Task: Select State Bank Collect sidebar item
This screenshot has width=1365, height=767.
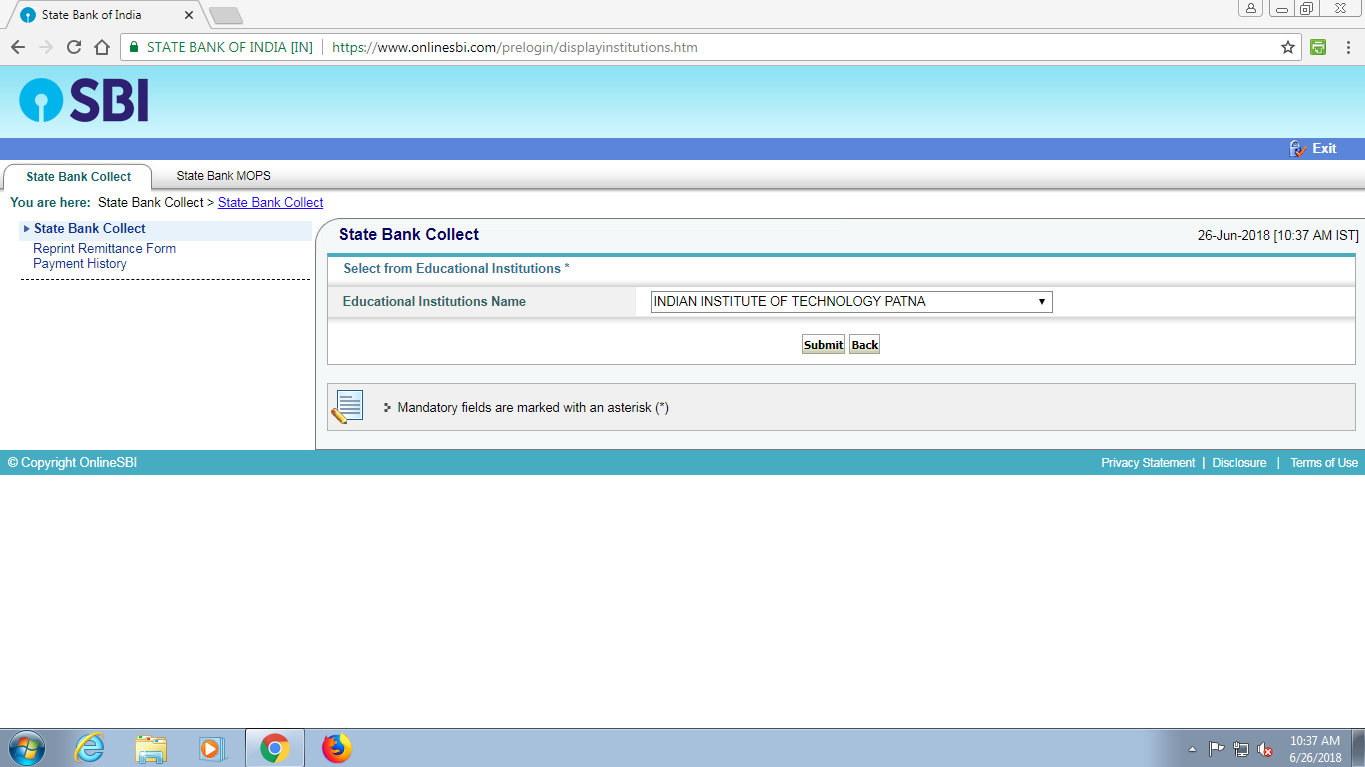Action: [90, 228]
